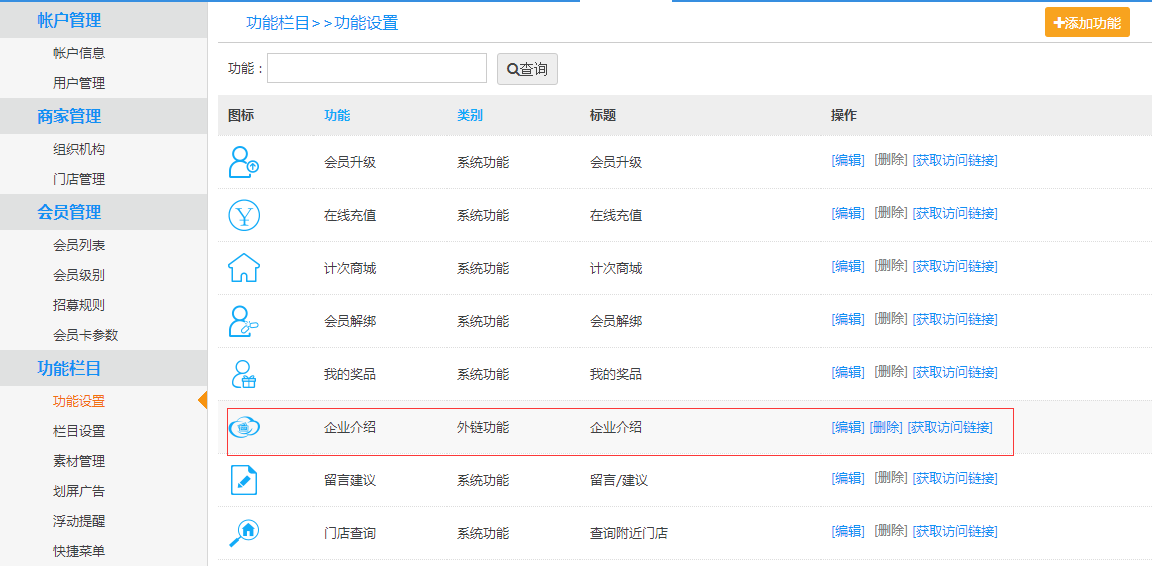Screen dimensions: 1152x566
Task: Open 快捷菜单 in the sidebar
Action: coord(79,551)
